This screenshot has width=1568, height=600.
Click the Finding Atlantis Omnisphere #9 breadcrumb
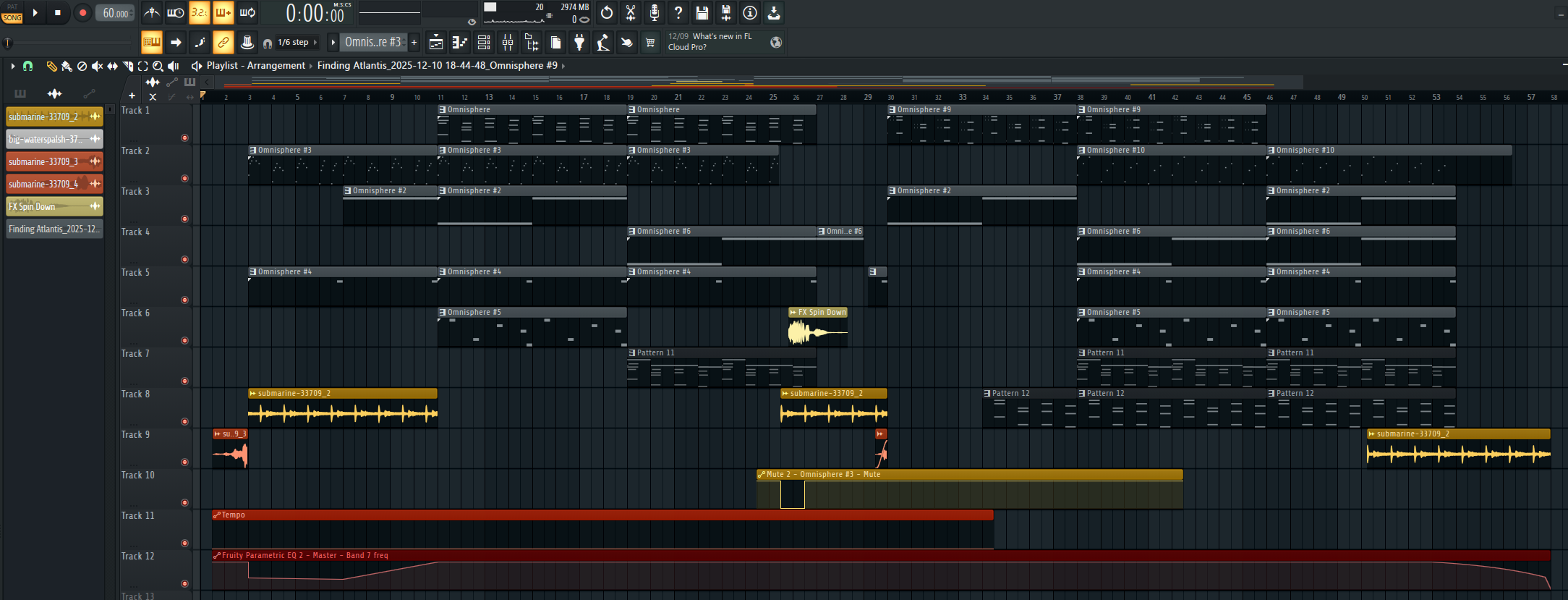438,66
